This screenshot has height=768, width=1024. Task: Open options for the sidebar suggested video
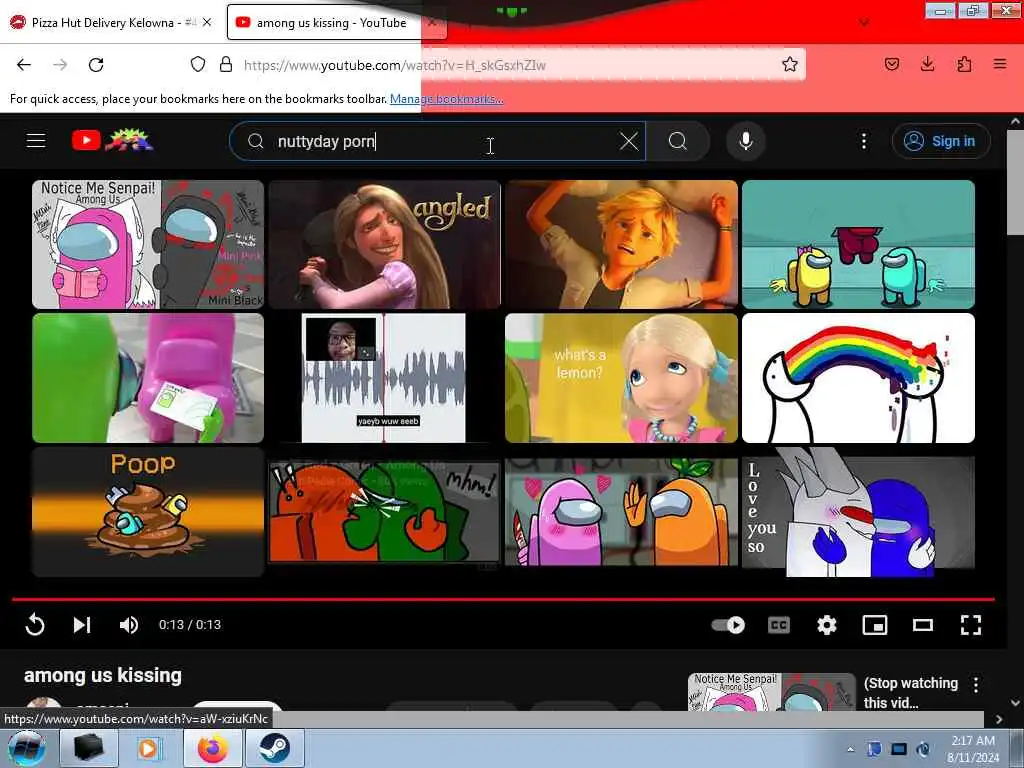pyautogui.click(x=976, y=684)
